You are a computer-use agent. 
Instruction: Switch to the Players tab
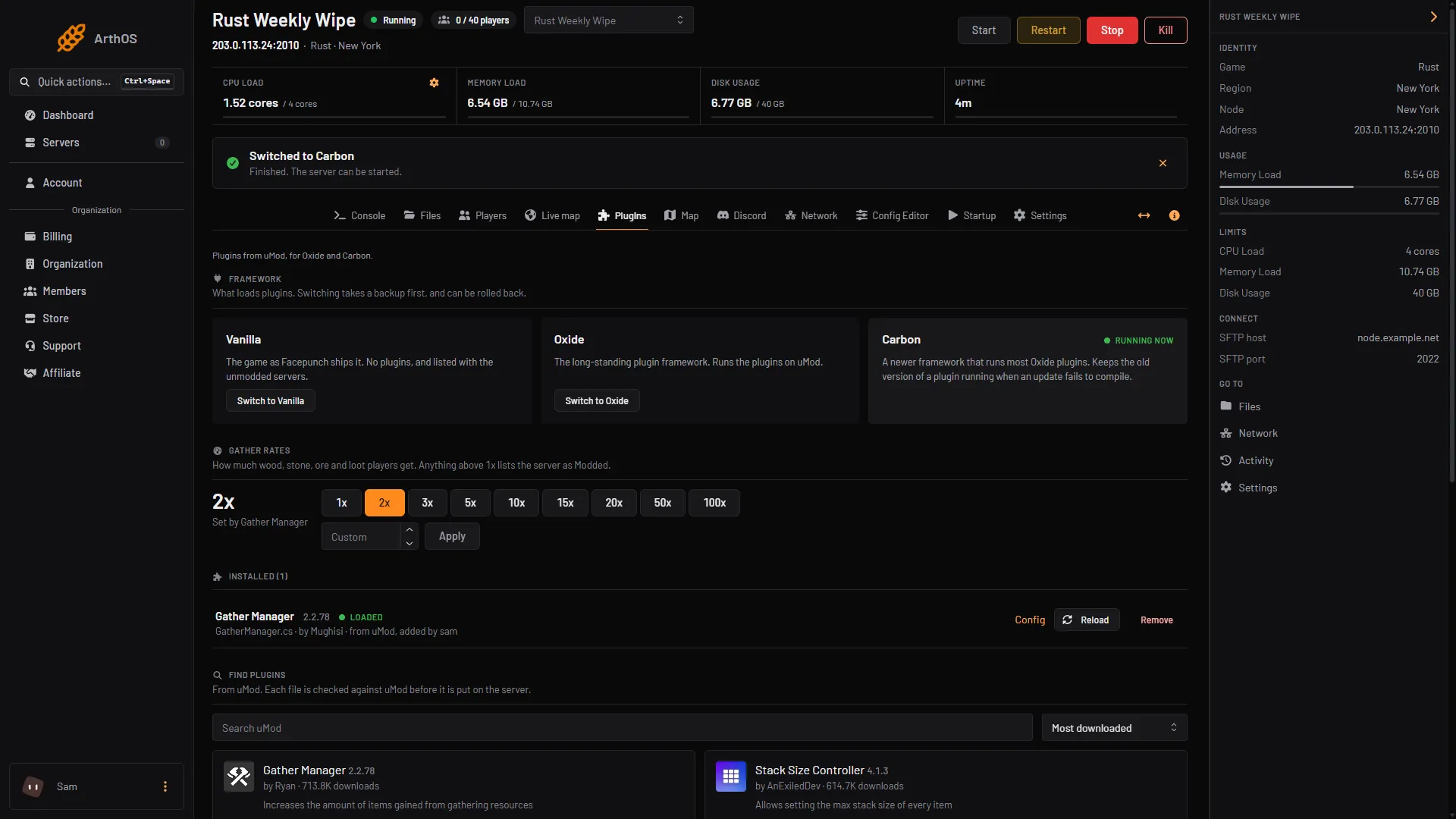tap(482, 215)
